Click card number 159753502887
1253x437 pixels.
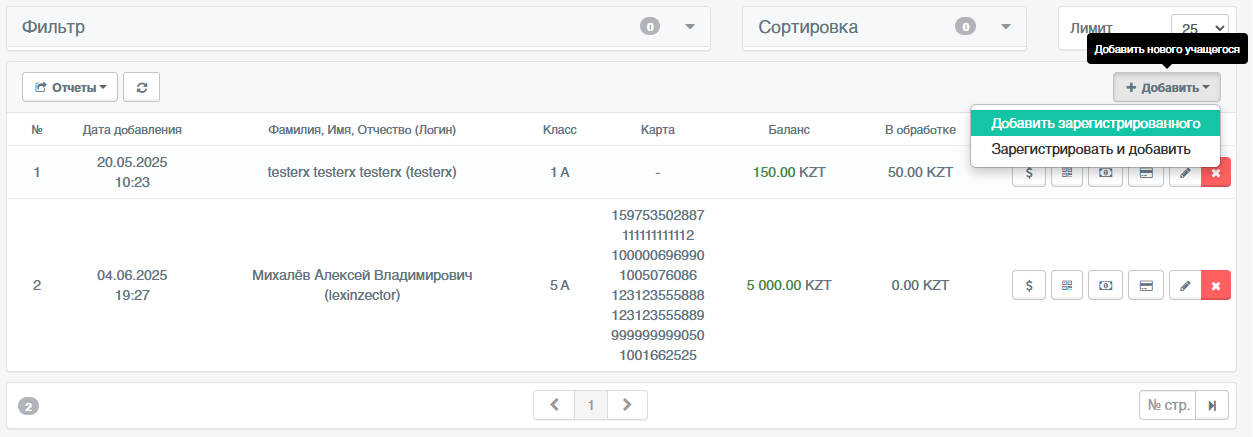click(x=658, y=215)
